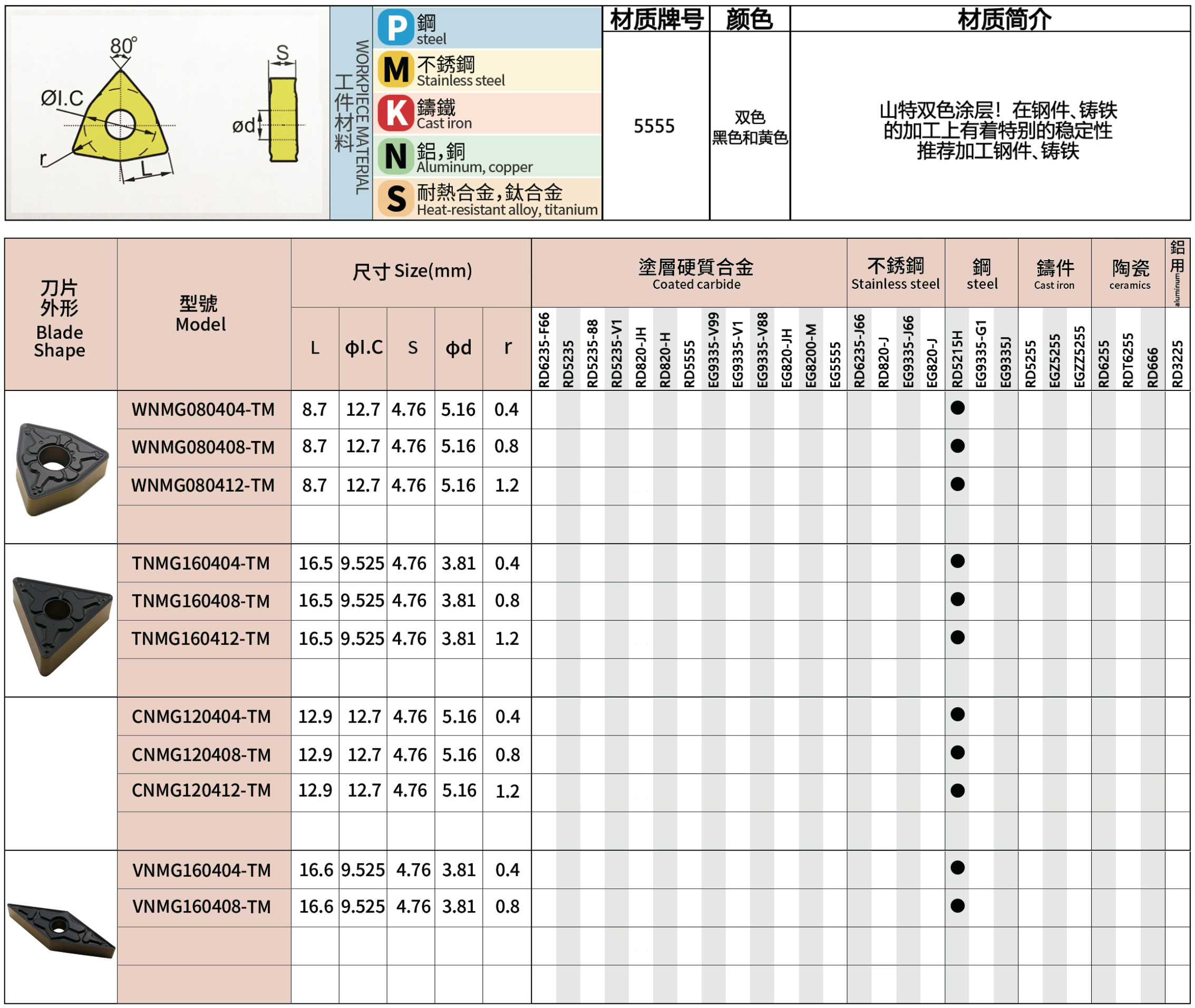
Task: Click the availability dot for TNMG160408-TM
Action: (x=957, y=599)
